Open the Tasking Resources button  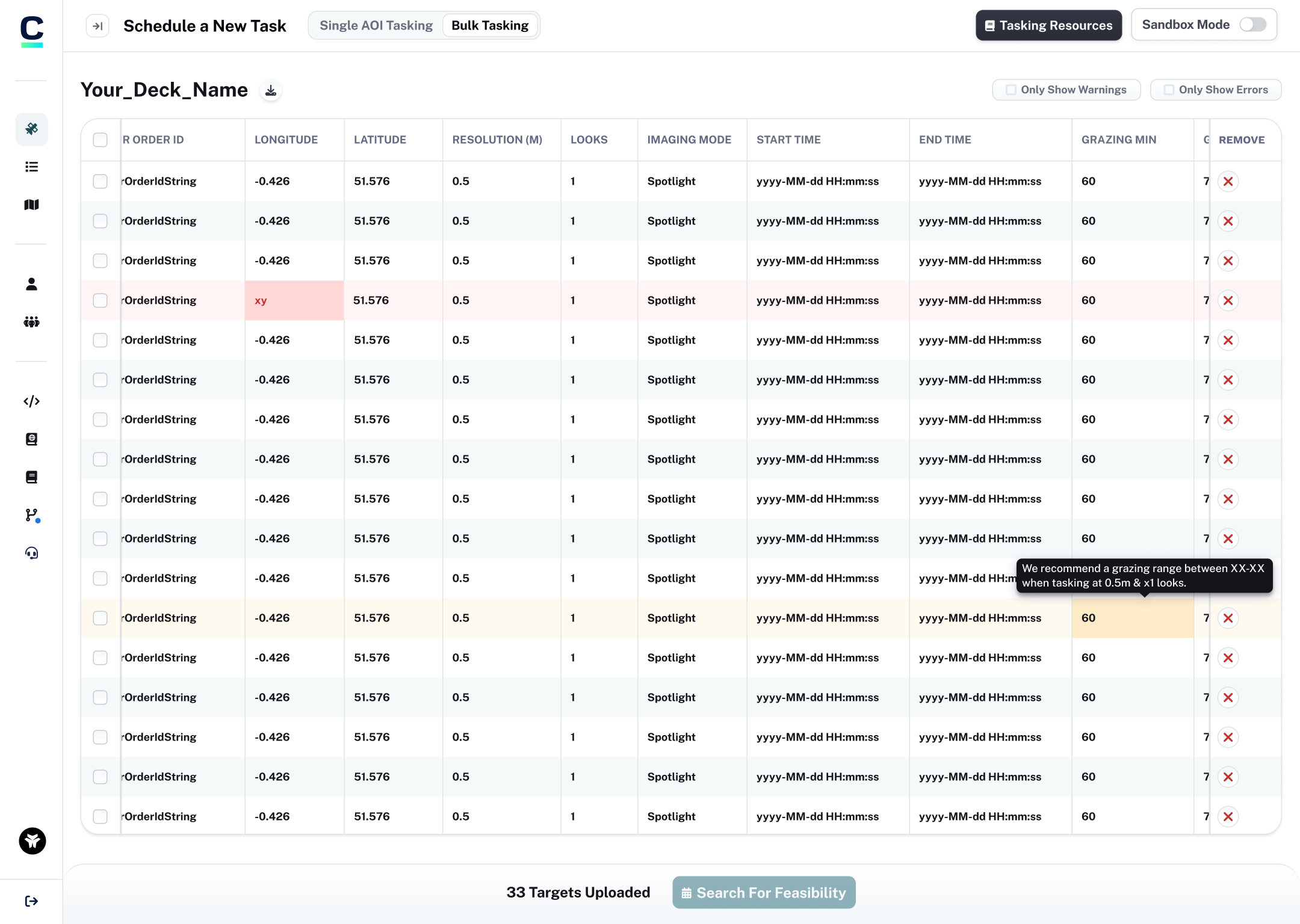click(1048, 25)
